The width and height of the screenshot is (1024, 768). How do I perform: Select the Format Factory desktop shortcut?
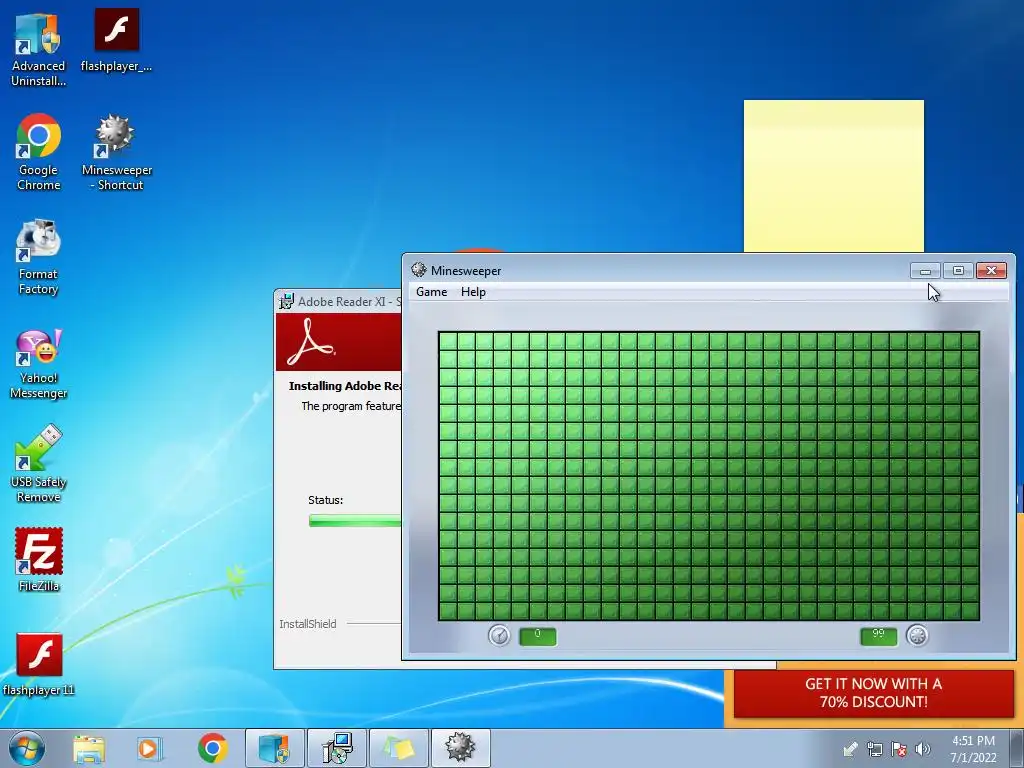pos(38,257)
